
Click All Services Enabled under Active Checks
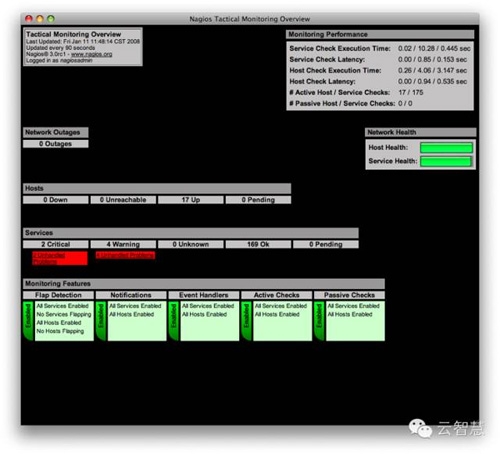(x=281, y=306)
